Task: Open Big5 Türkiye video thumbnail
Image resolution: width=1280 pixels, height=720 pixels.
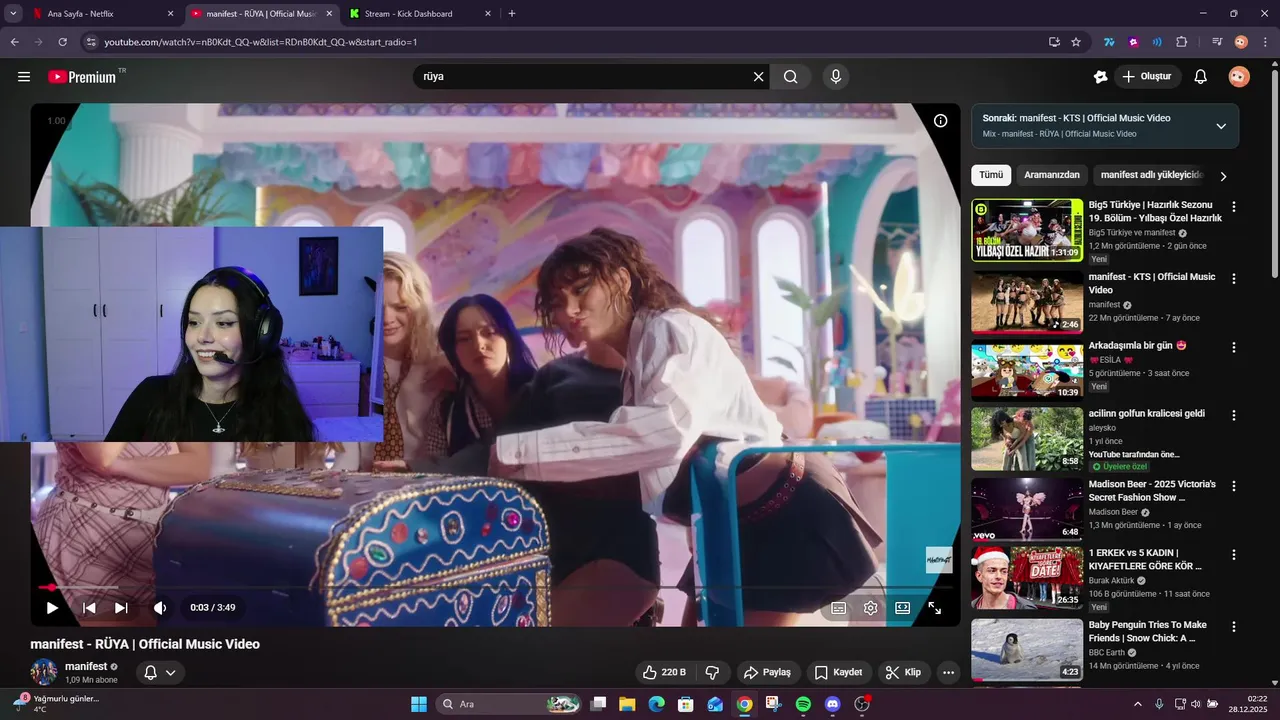Action: tap(1027, 231)
